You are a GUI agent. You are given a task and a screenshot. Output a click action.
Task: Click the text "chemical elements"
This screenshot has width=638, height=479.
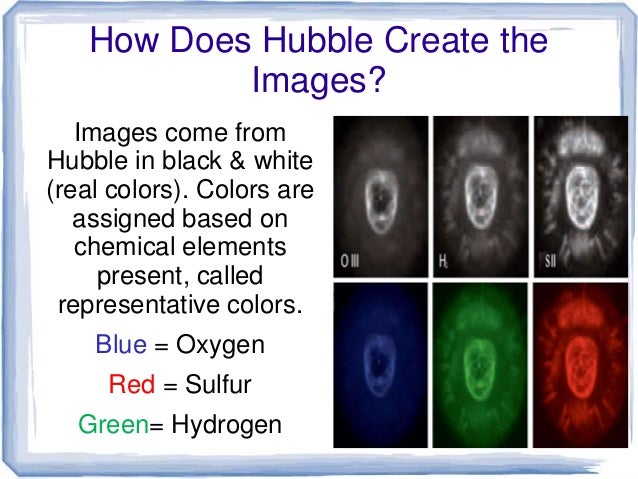coord(180,247)
